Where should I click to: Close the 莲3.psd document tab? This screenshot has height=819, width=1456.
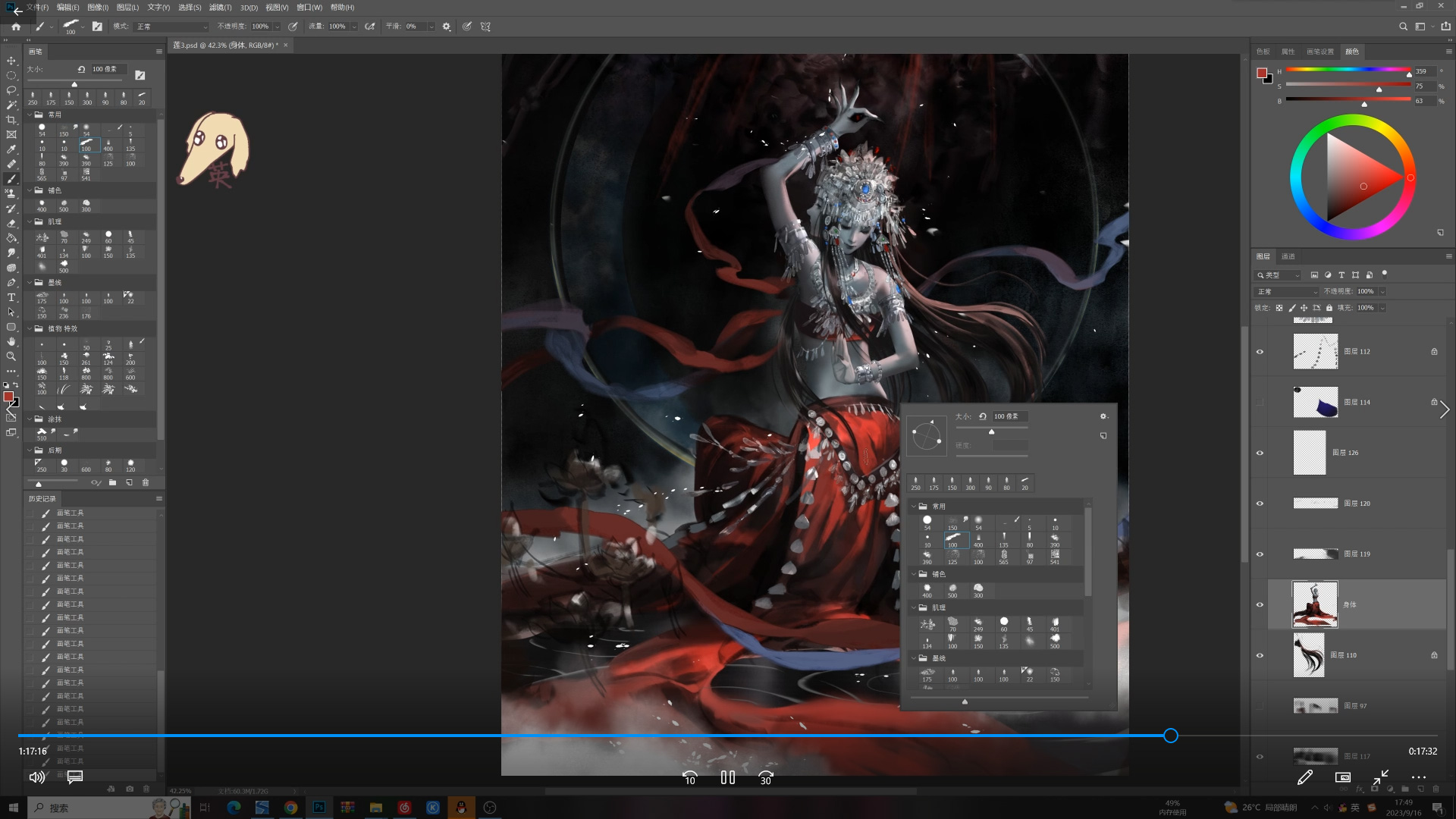pos(287,45)
